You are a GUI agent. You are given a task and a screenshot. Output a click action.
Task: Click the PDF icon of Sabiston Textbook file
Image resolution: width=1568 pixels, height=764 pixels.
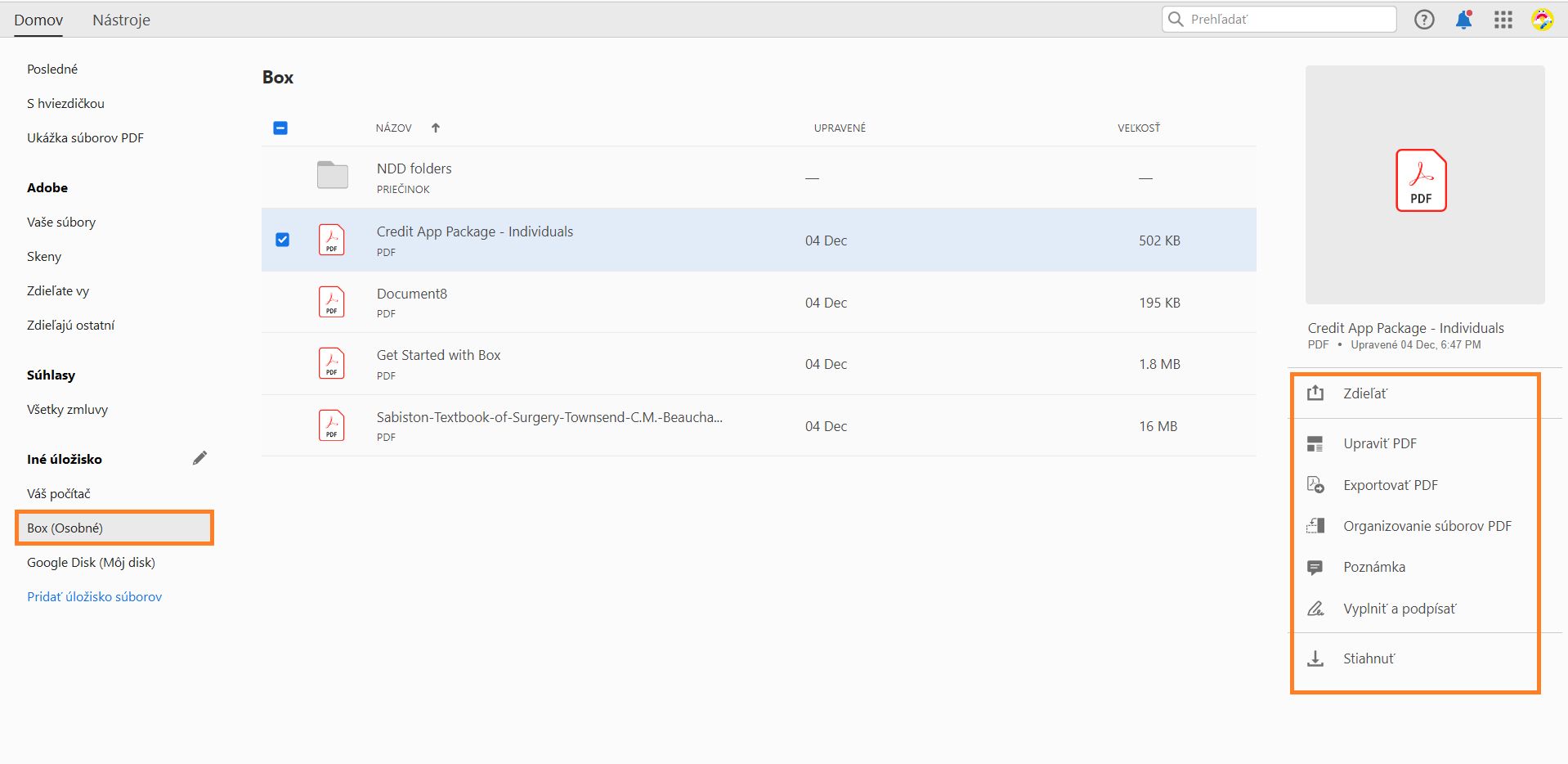331,425
